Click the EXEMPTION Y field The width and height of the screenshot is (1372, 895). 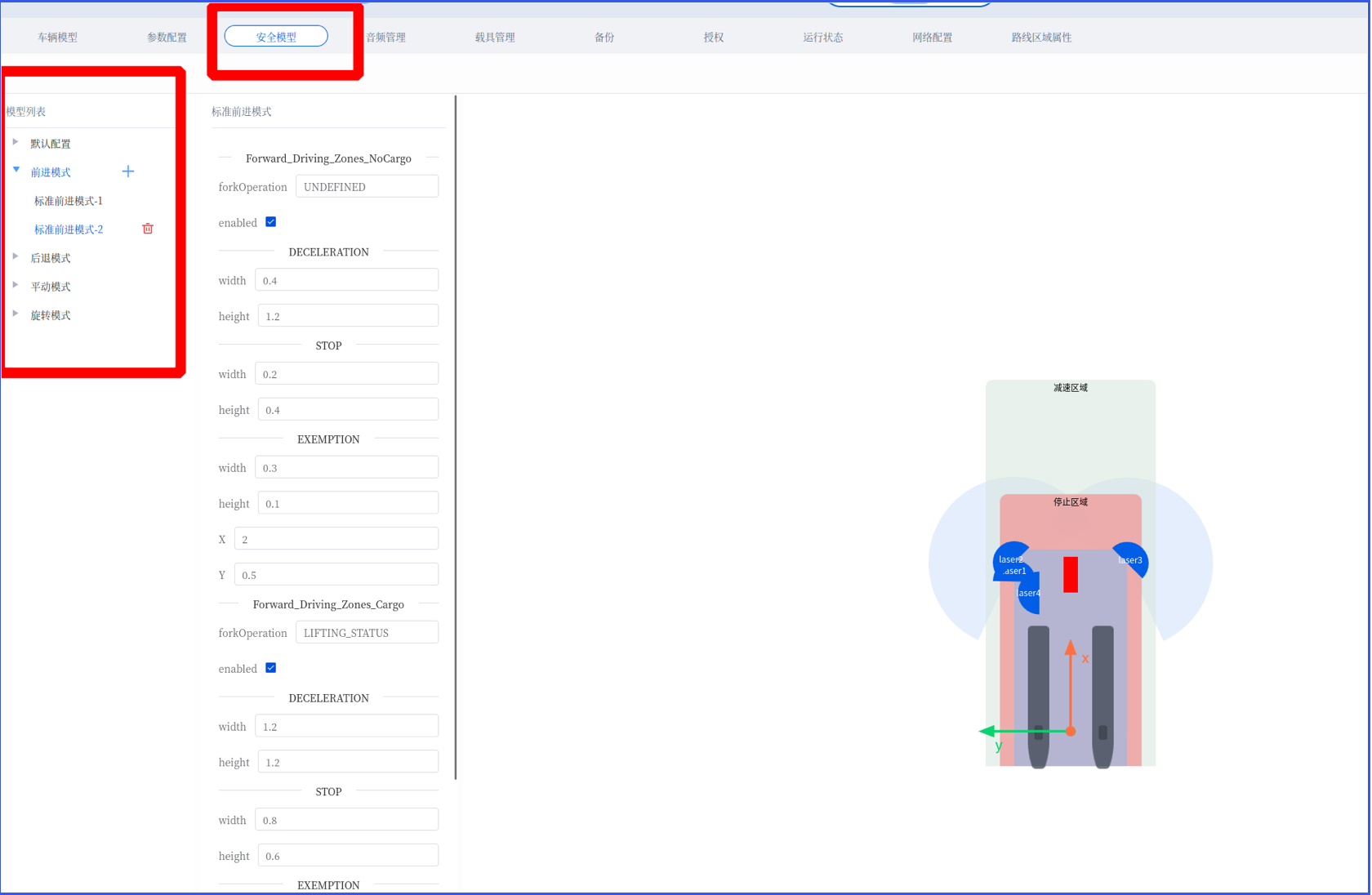(336, 575)
